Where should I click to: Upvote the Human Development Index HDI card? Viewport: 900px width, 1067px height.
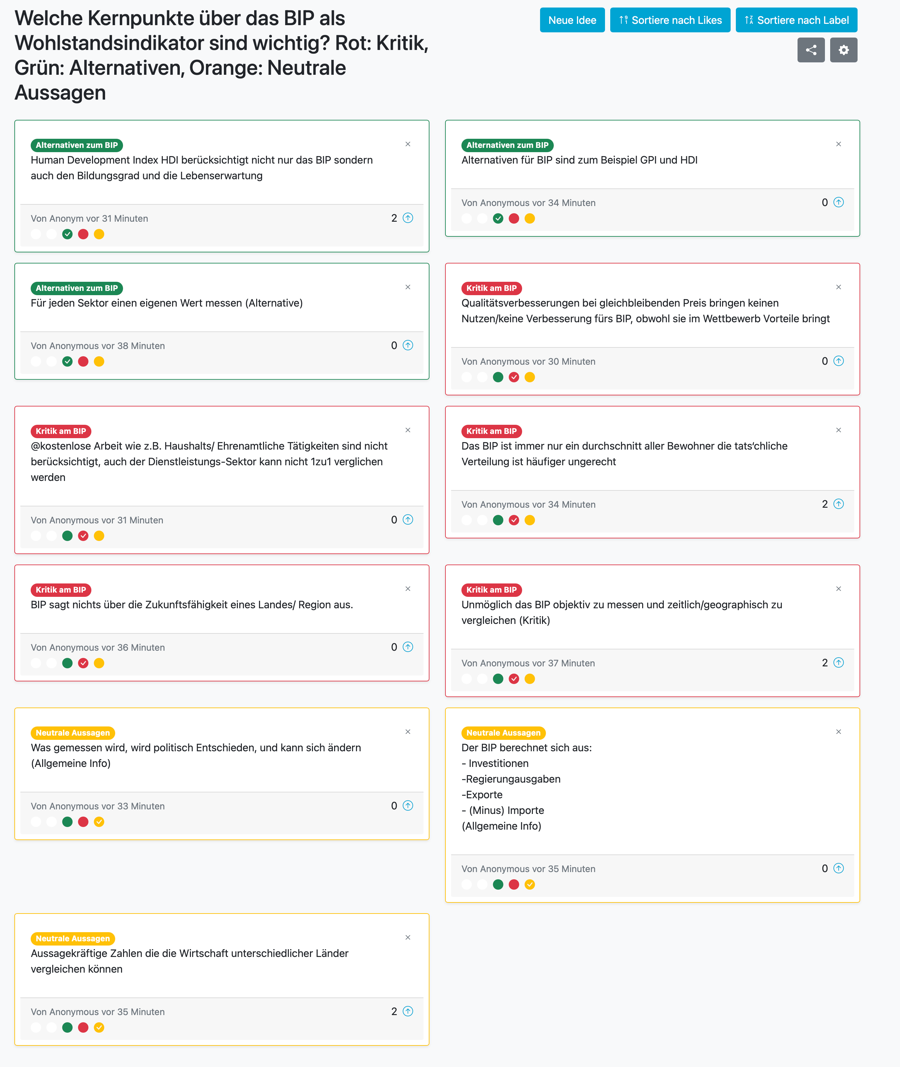click(x=408, y=218)
